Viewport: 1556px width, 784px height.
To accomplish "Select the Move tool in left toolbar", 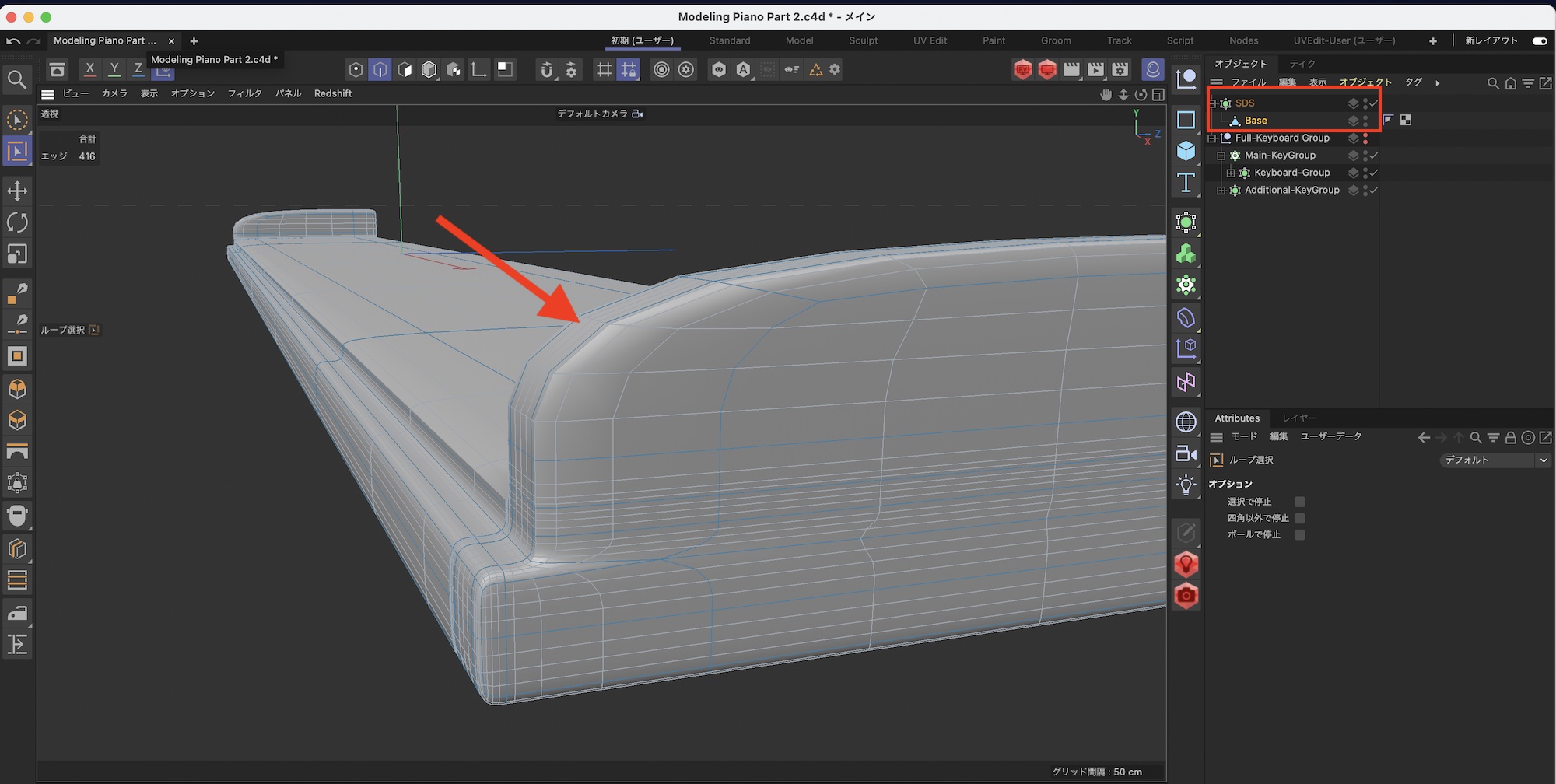I will (17, 191).
